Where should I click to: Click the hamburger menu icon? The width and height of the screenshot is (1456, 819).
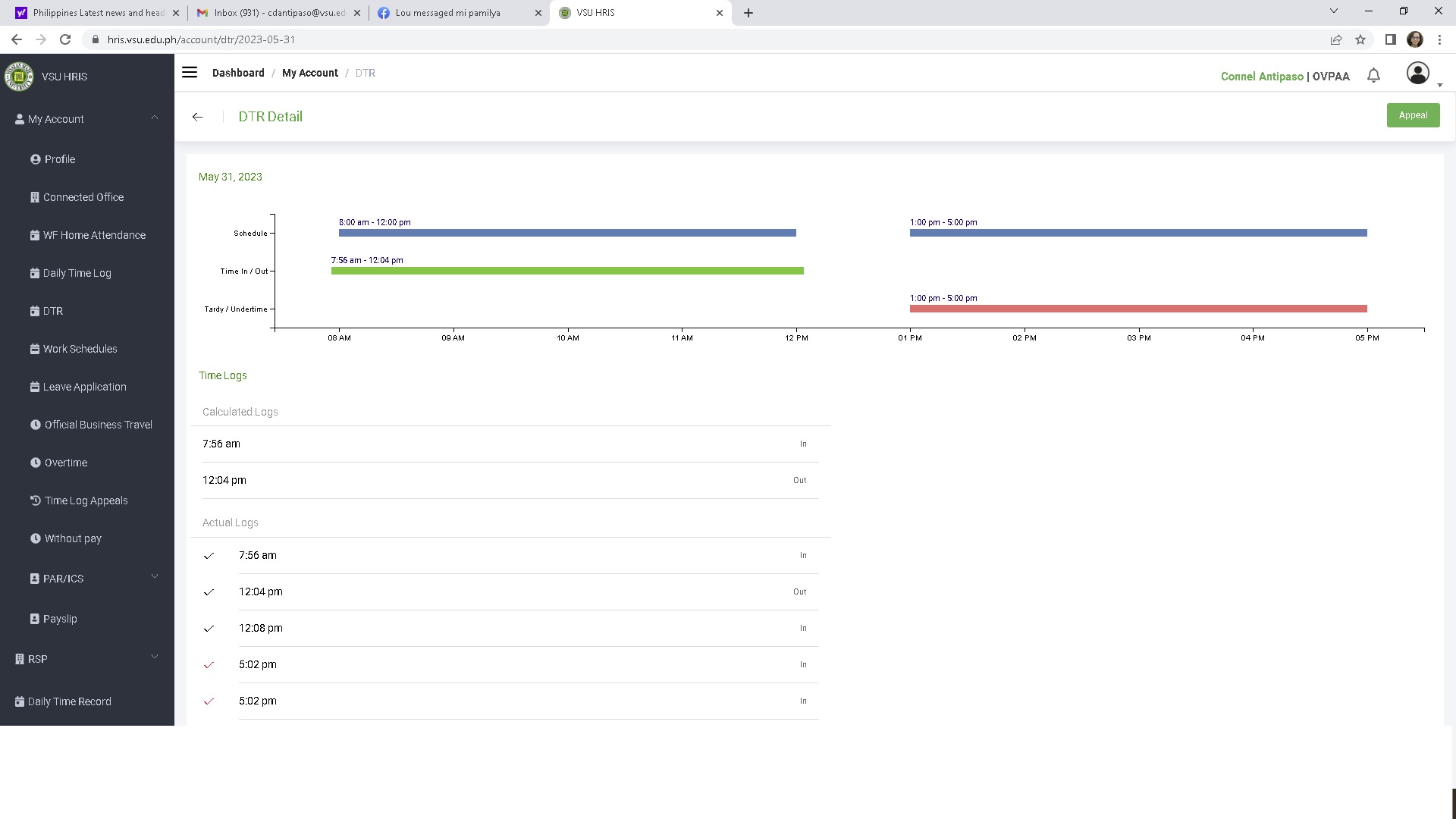190,73
